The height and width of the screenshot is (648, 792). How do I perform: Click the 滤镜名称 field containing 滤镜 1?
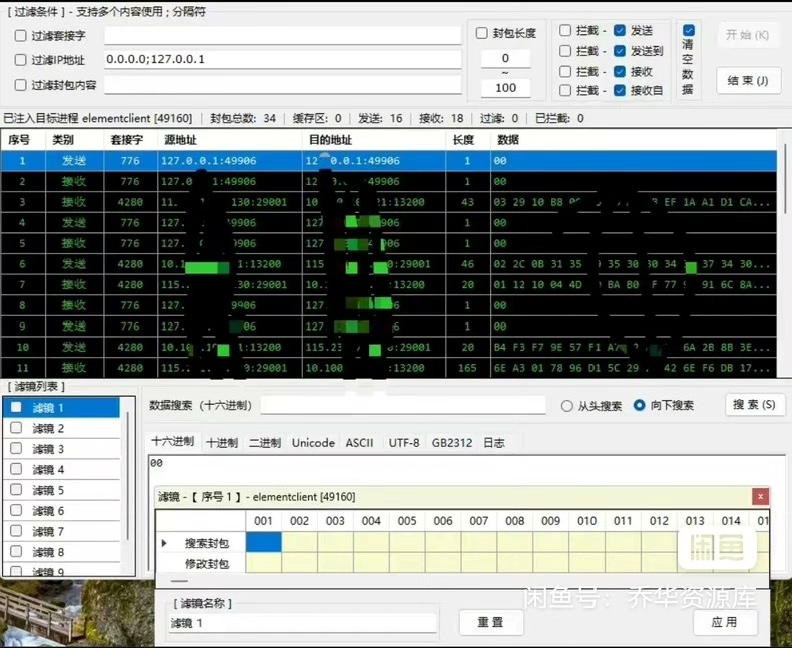(x=302, y=623)
